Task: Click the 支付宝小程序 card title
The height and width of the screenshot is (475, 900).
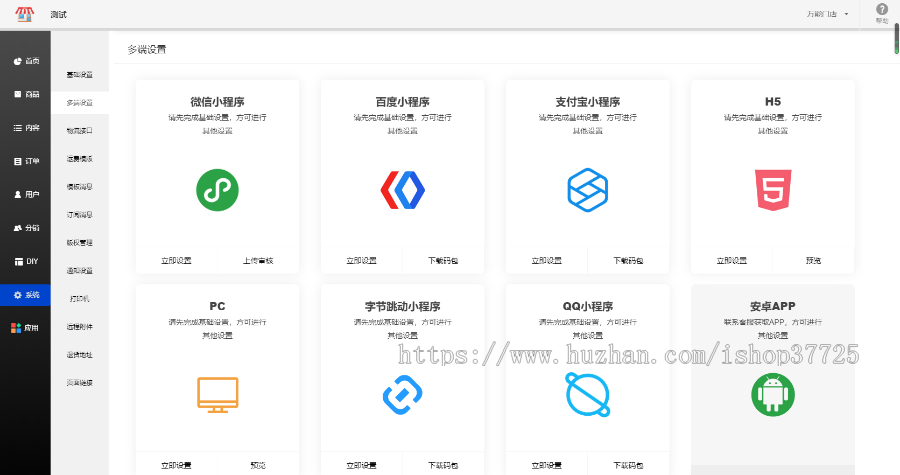Action: [588, 102]
